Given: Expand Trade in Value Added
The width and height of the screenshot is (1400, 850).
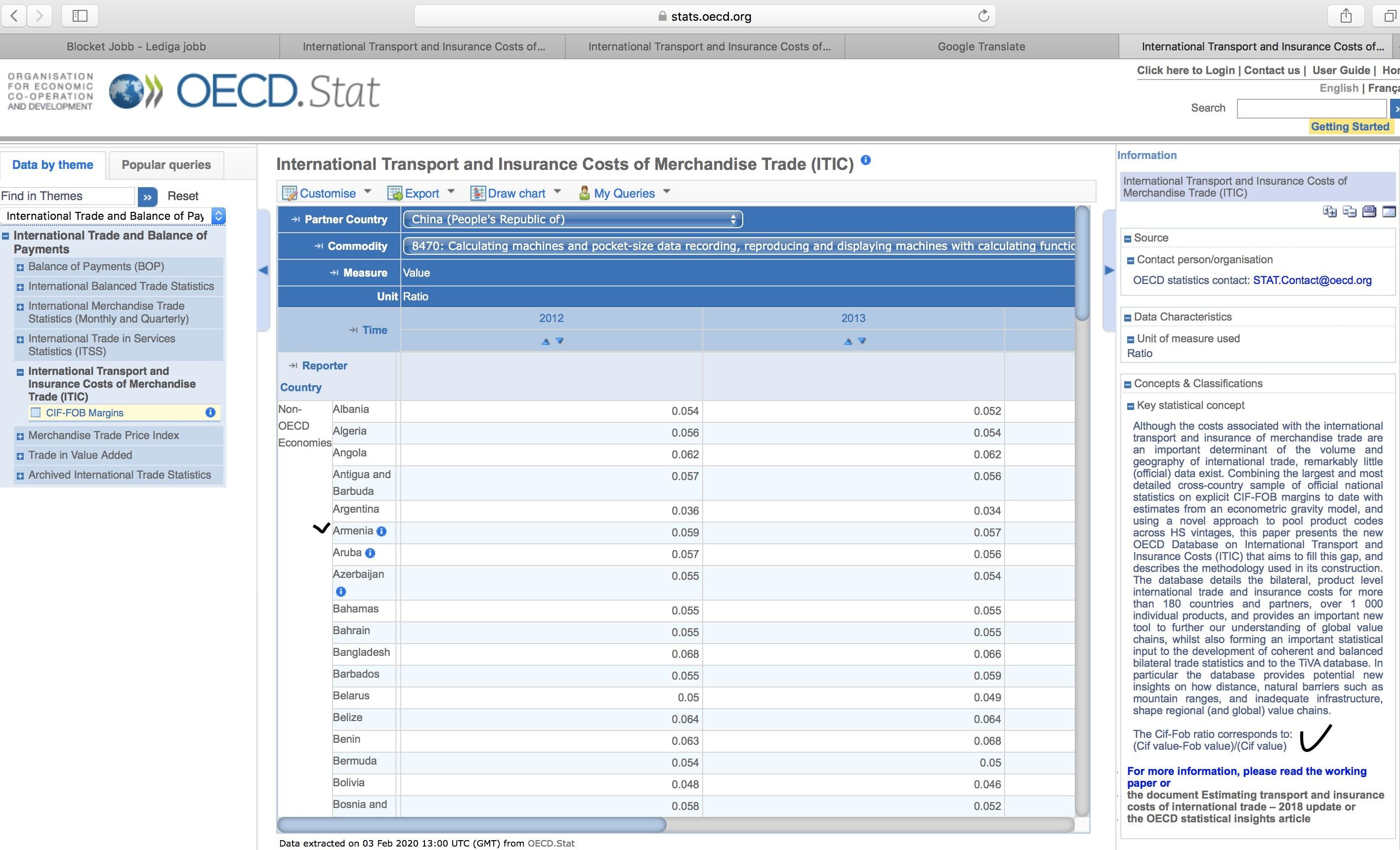Looking at the screenshot, I should click(x=20, y=456).
